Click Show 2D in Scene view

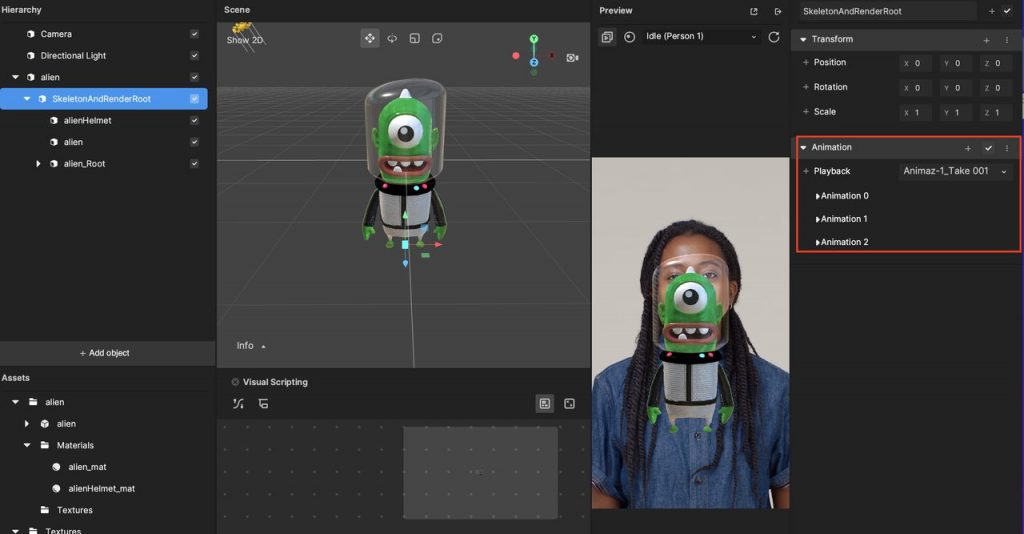pyautogui.click(x=244, y=40)
